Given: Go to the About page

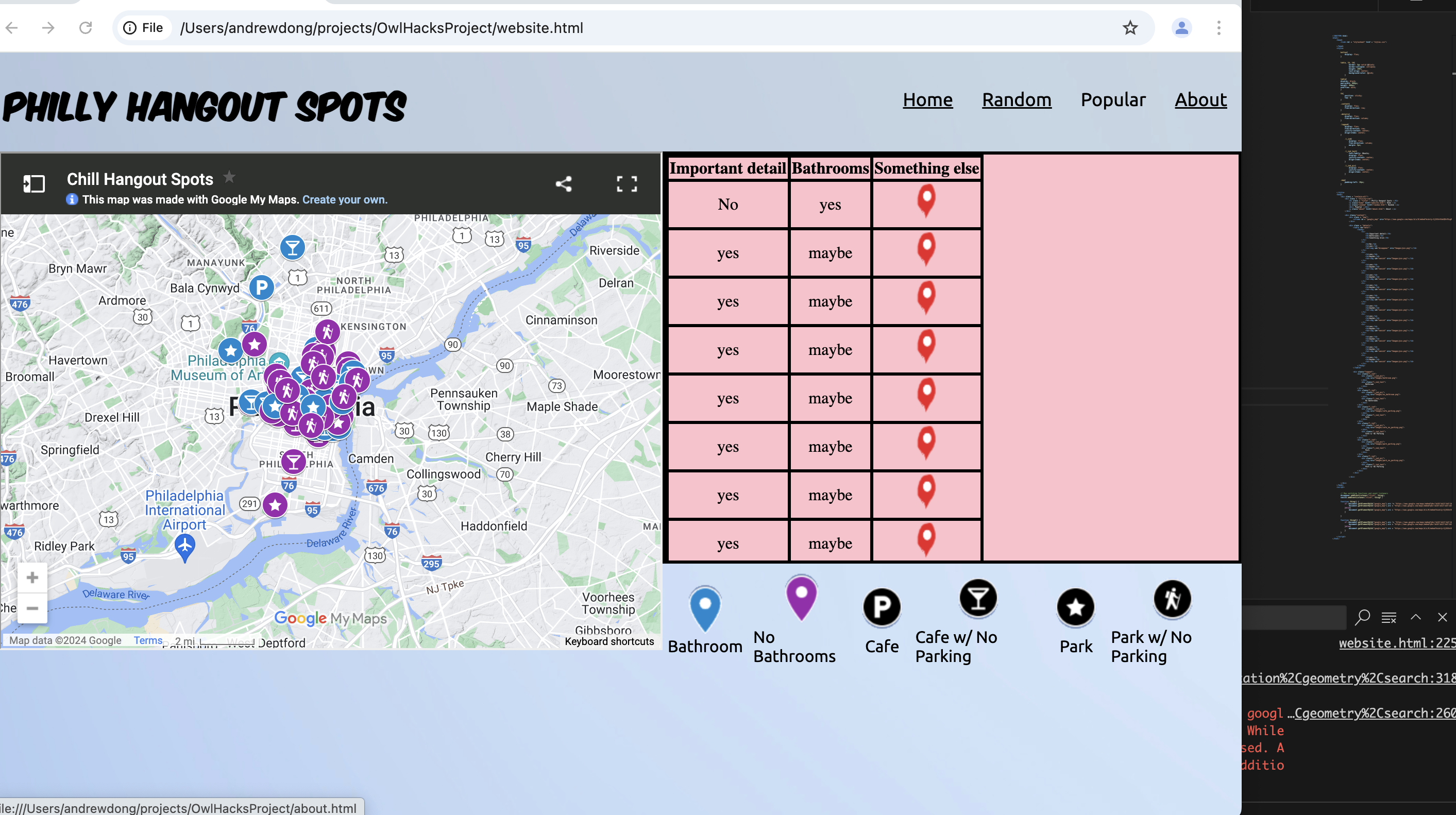Looking at the screenshot, I should (1200, 99).
